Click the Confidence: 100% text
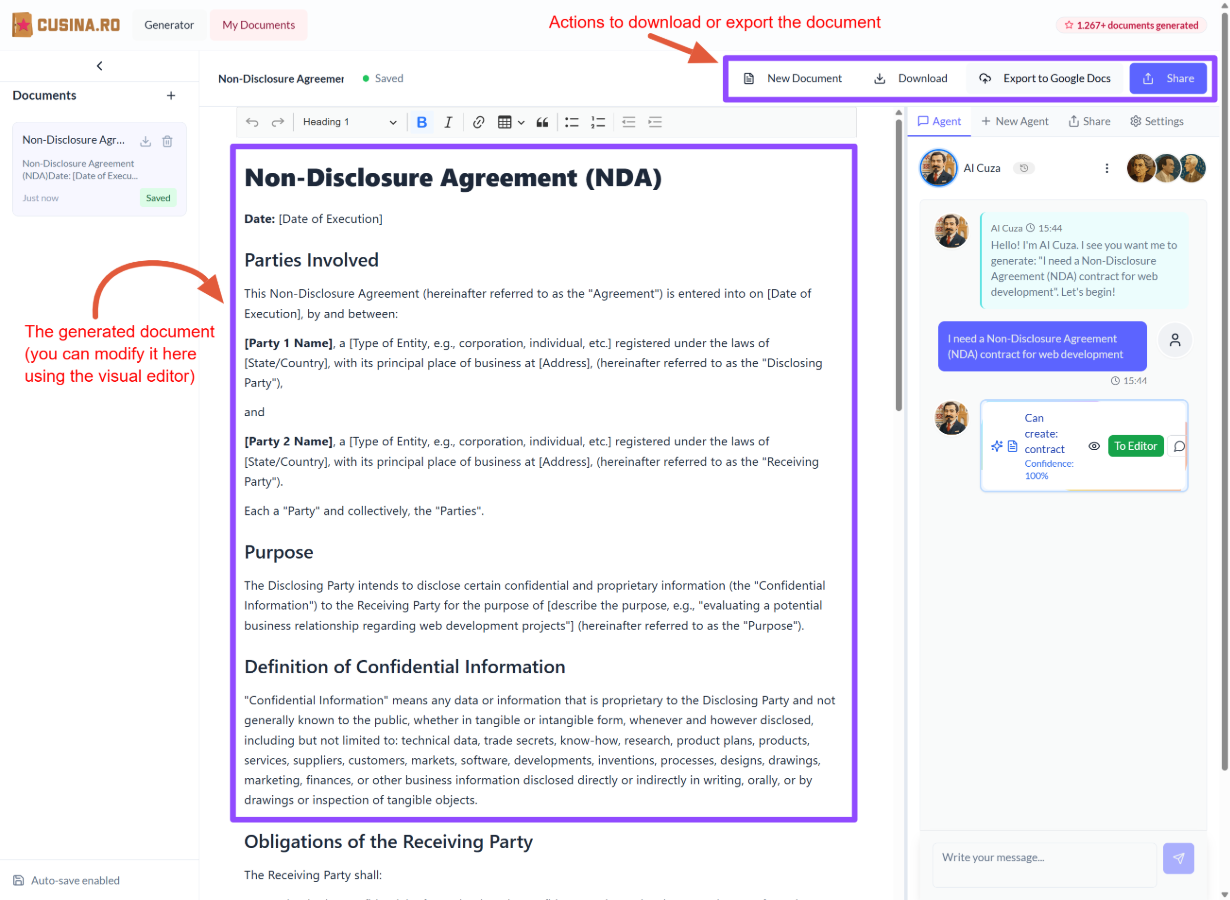 pyautogui.click(x=1049, y=470)
